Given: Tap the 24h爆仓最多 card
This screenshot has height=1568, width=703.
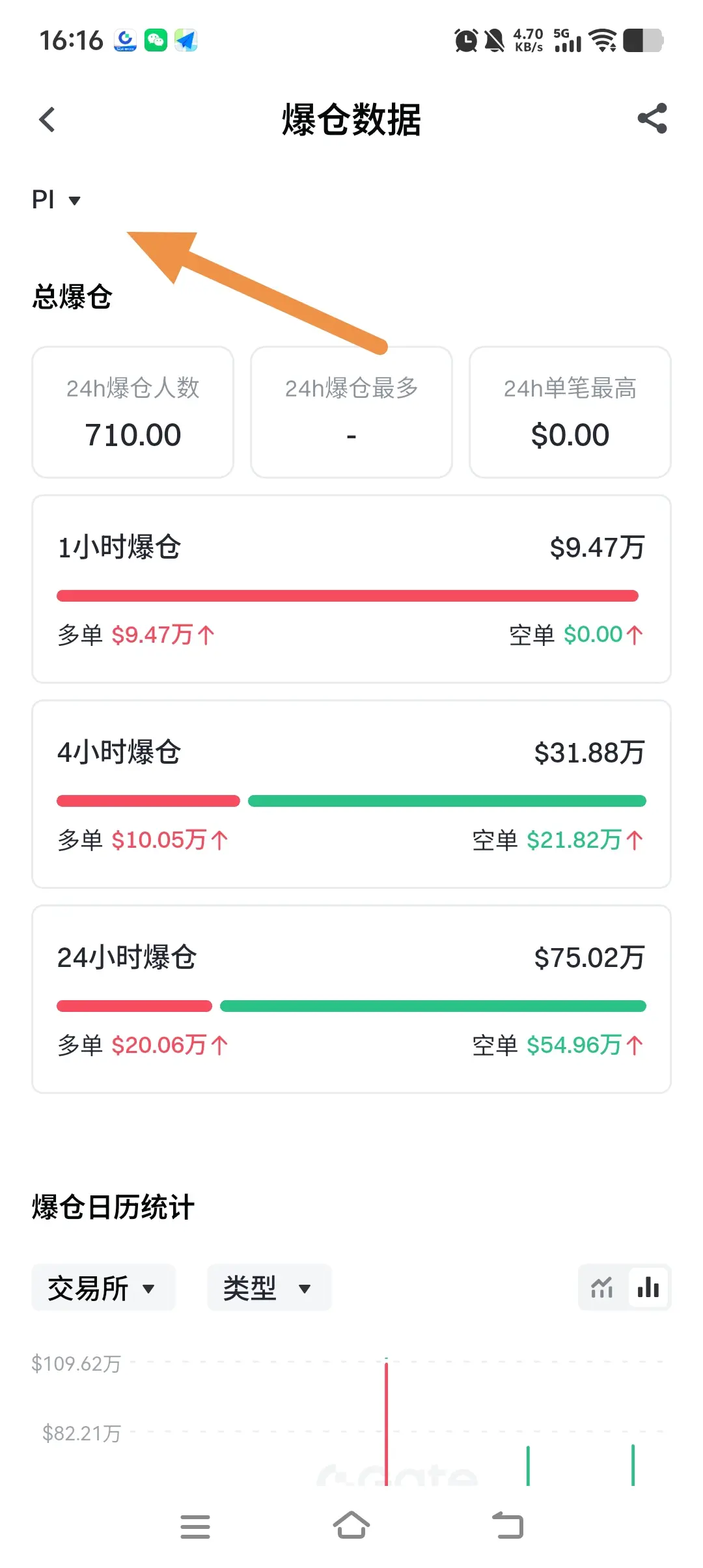Looking at the screenshot, I should (351, 412).
